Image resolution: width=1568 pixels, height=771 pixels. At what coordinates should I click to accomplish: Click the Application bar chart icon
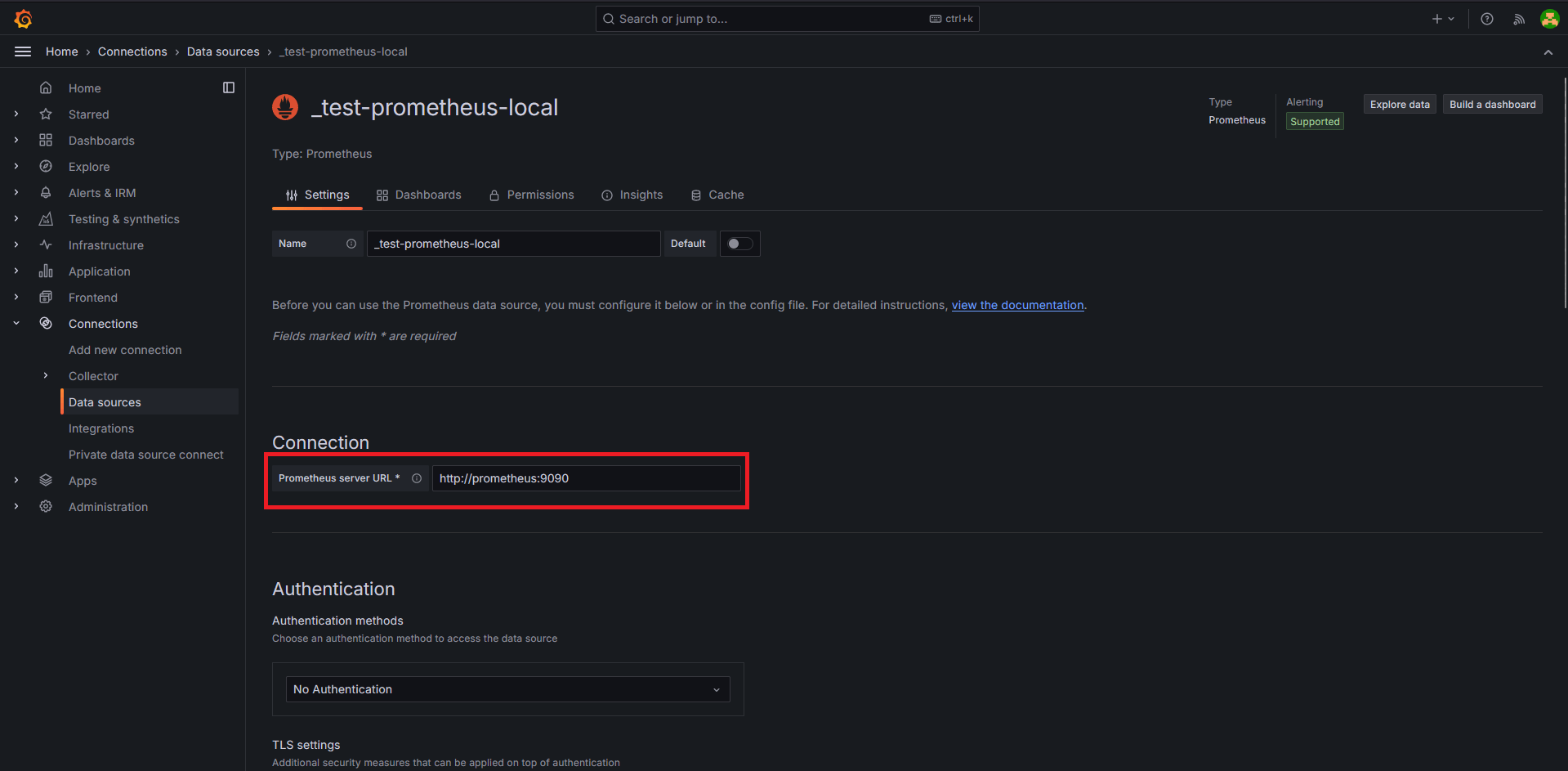point(46,271)
